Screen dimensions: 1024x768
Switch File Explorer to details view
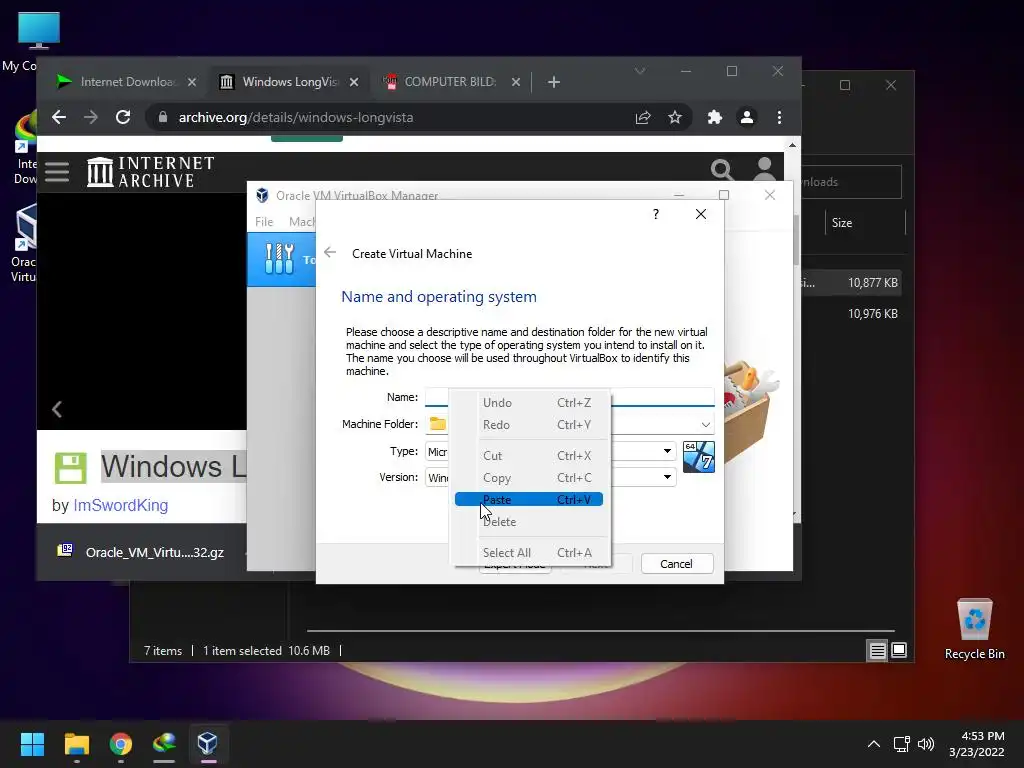(878, 650)
